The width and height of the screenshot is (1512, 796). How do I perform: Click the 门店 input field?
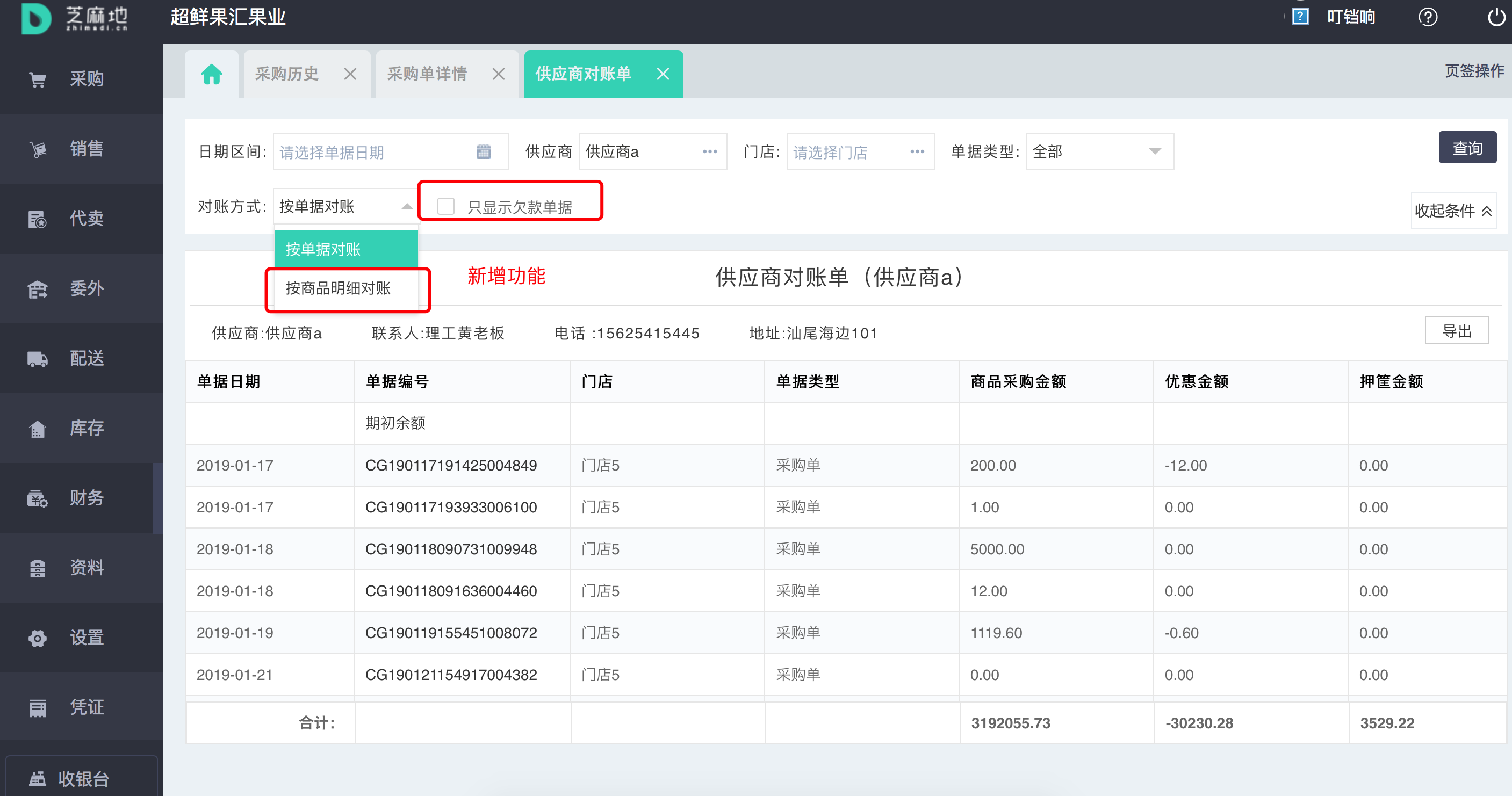(x=860, y=151)
